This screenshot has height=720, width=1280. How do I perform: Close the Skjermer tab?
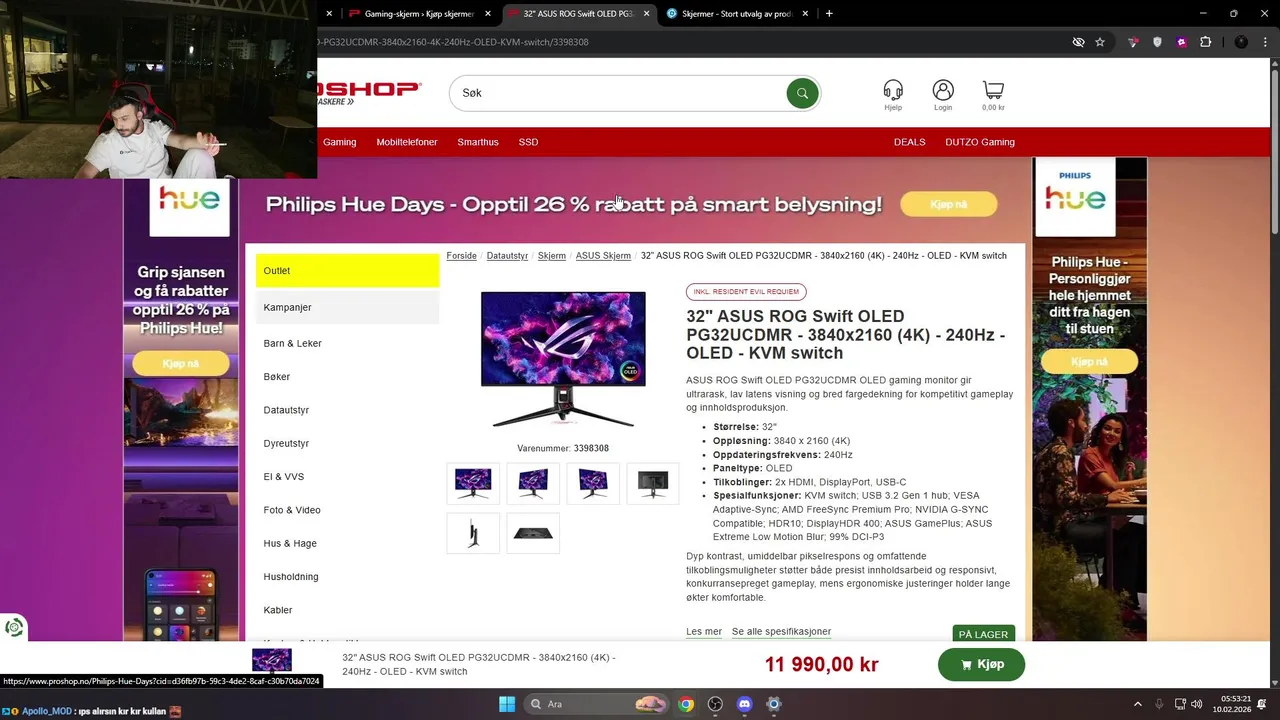[x=805, y=14]
